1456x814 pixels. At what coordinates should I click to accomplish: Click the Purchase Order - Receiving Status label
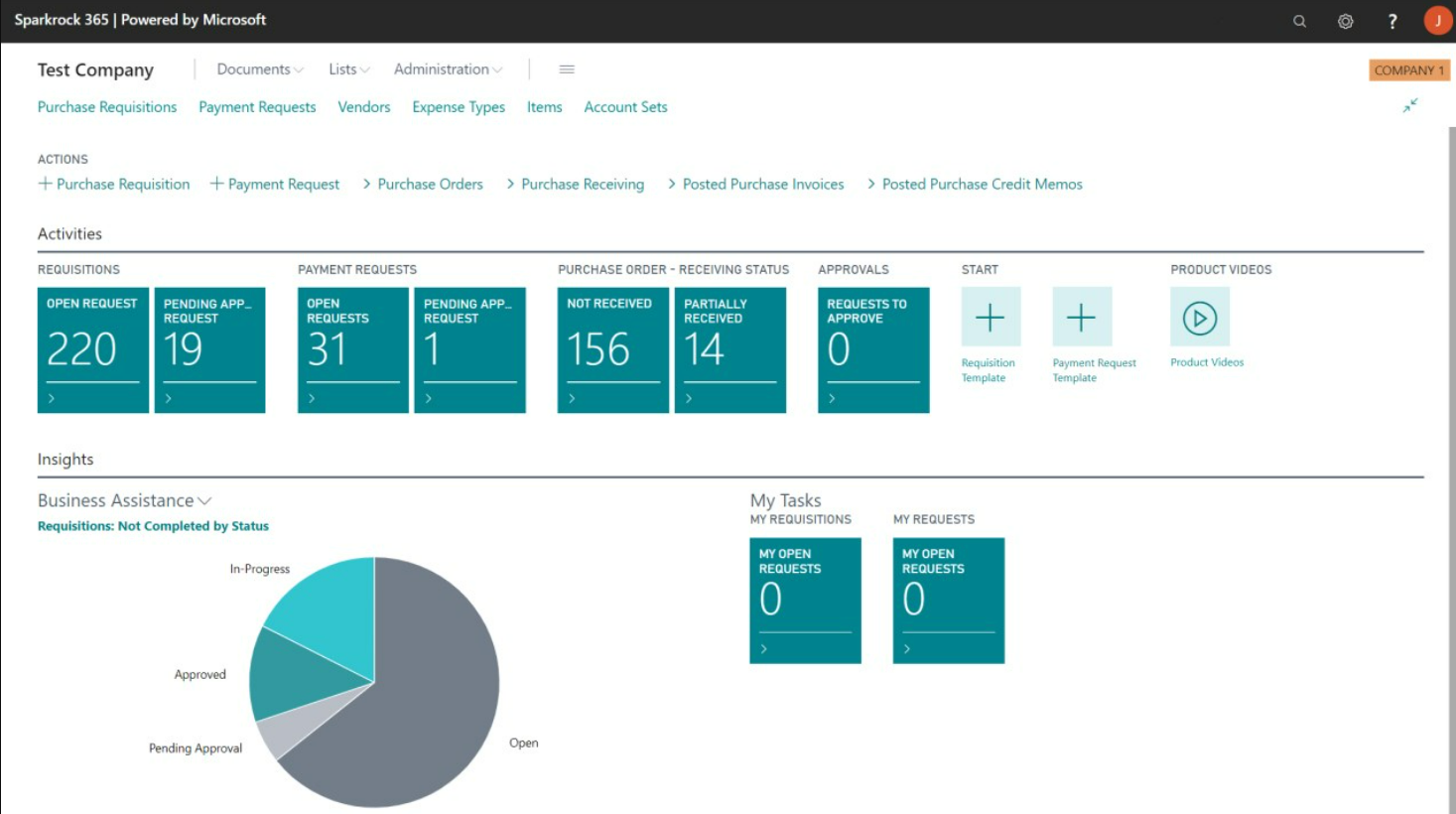[x=673, y=270]
